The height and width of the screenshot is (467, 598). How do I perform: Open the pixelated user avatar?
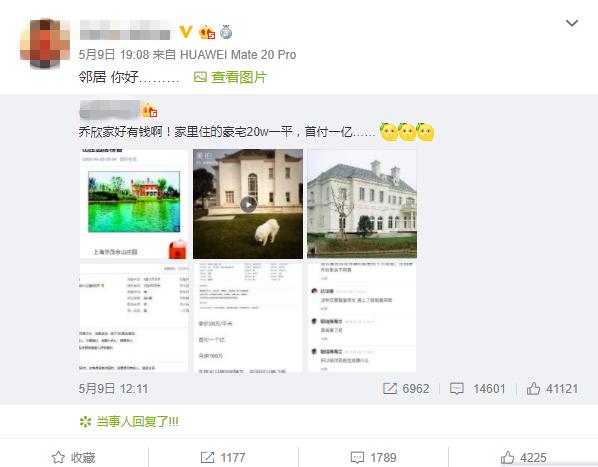(45, 43)
